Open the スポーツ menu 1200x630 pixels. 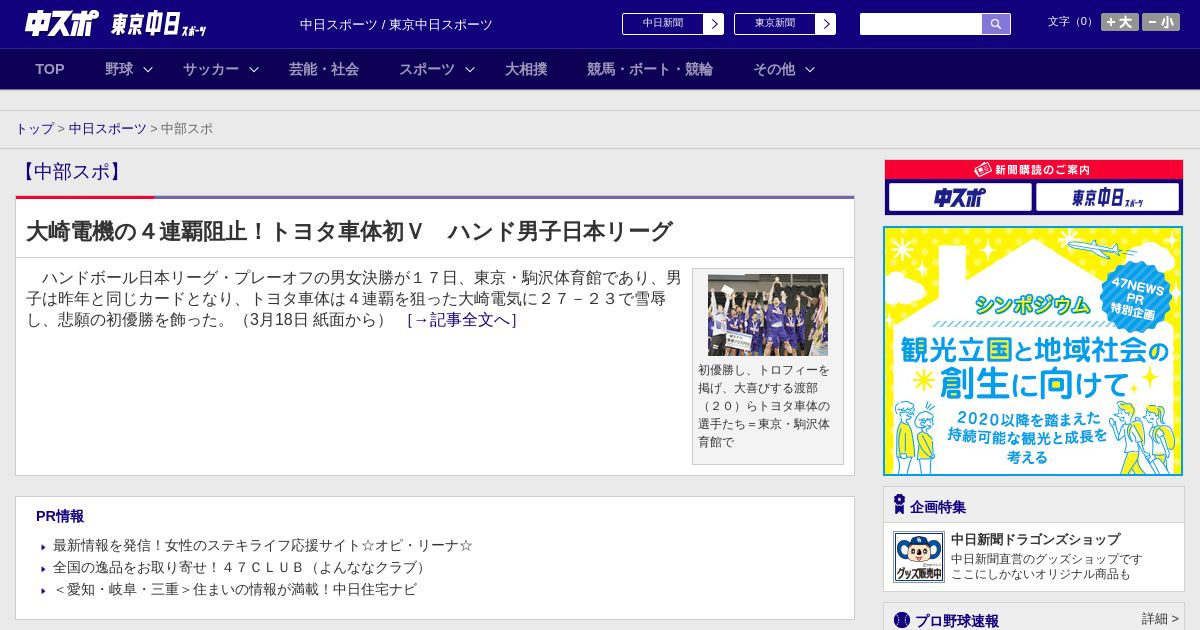[427, 69]
